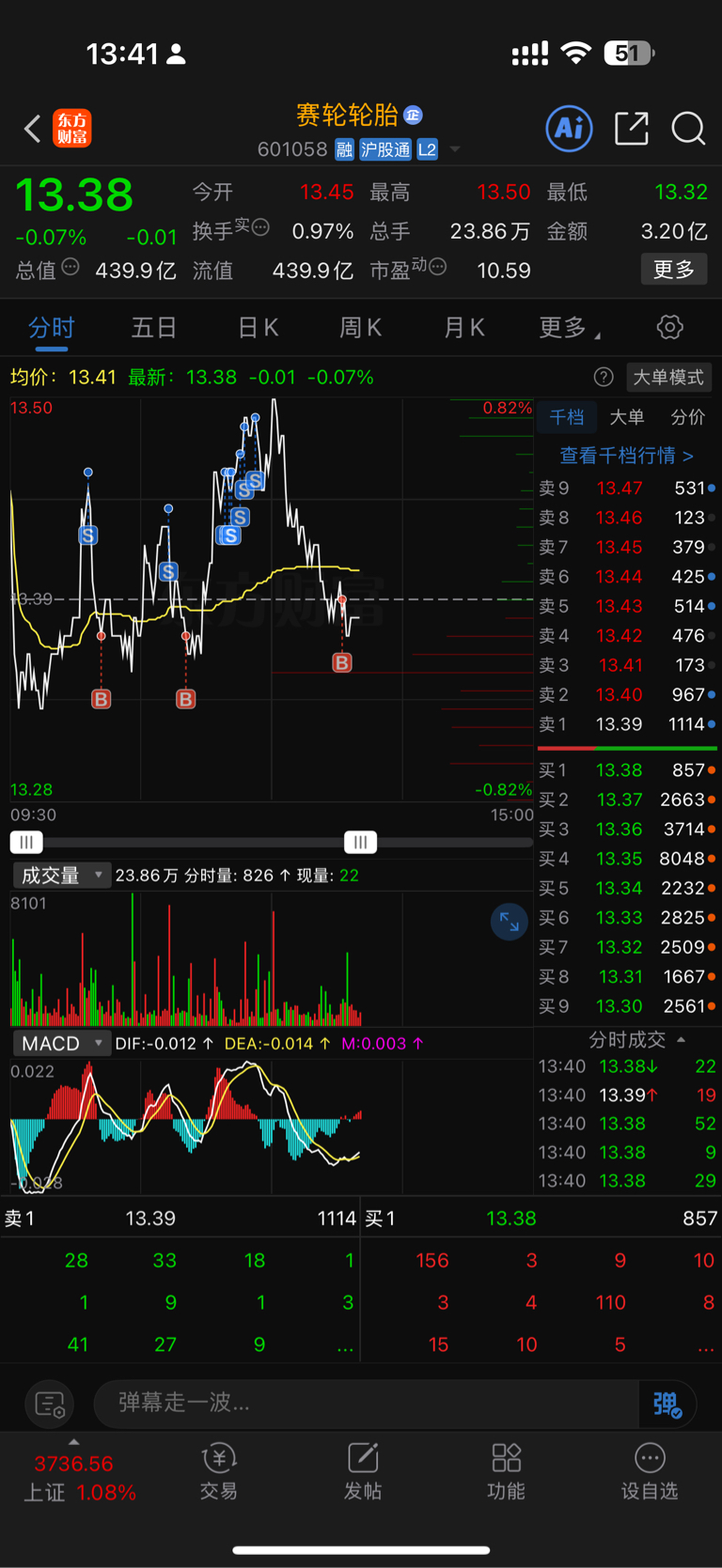Tap the B marker under the latest price
Image resolution: width=722 pixels, height=1568 pixels.
tap(342, 663)
